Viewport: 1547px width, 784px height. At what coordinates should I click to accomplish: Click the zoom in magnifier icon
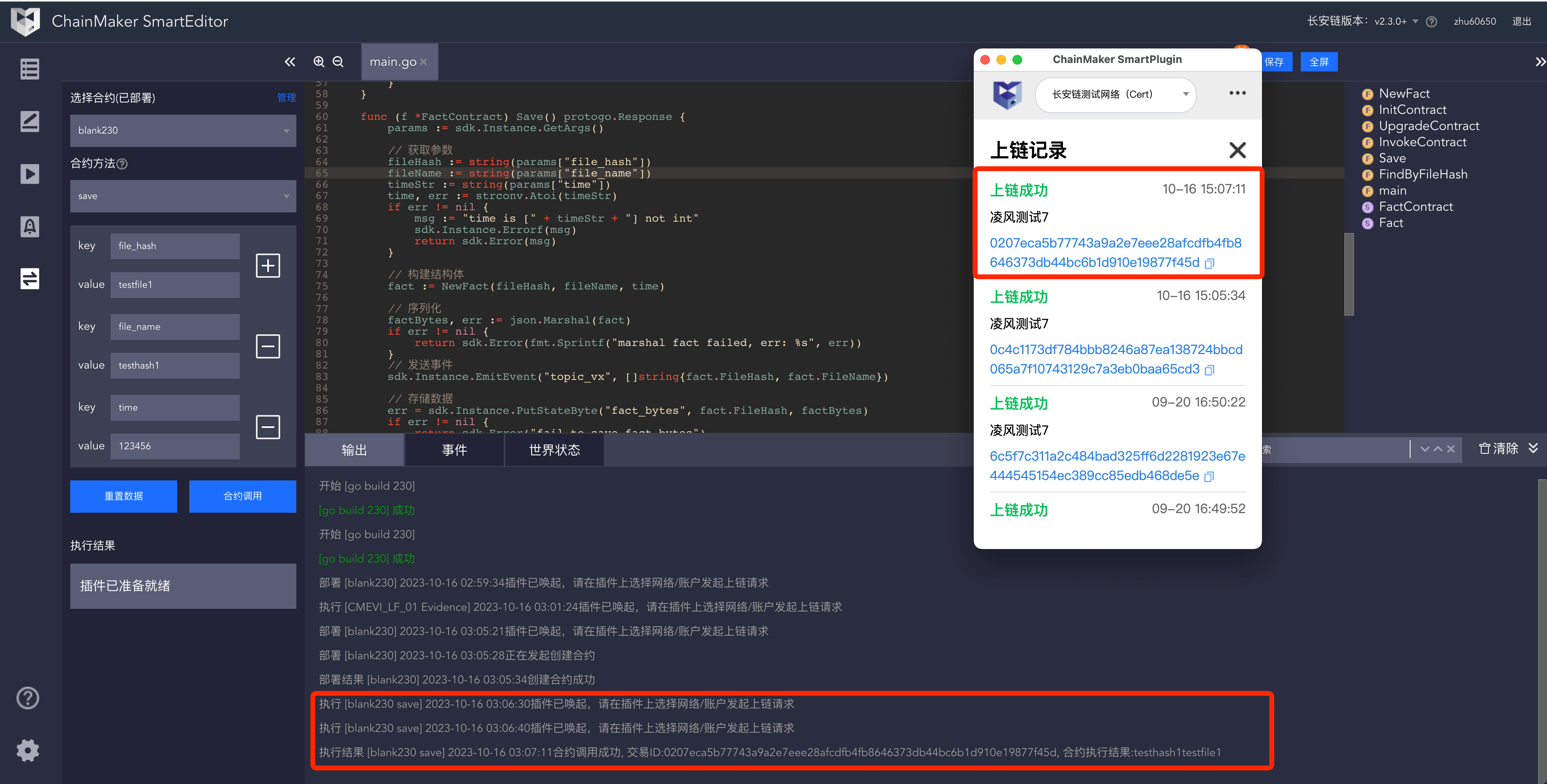click(319, 62)
